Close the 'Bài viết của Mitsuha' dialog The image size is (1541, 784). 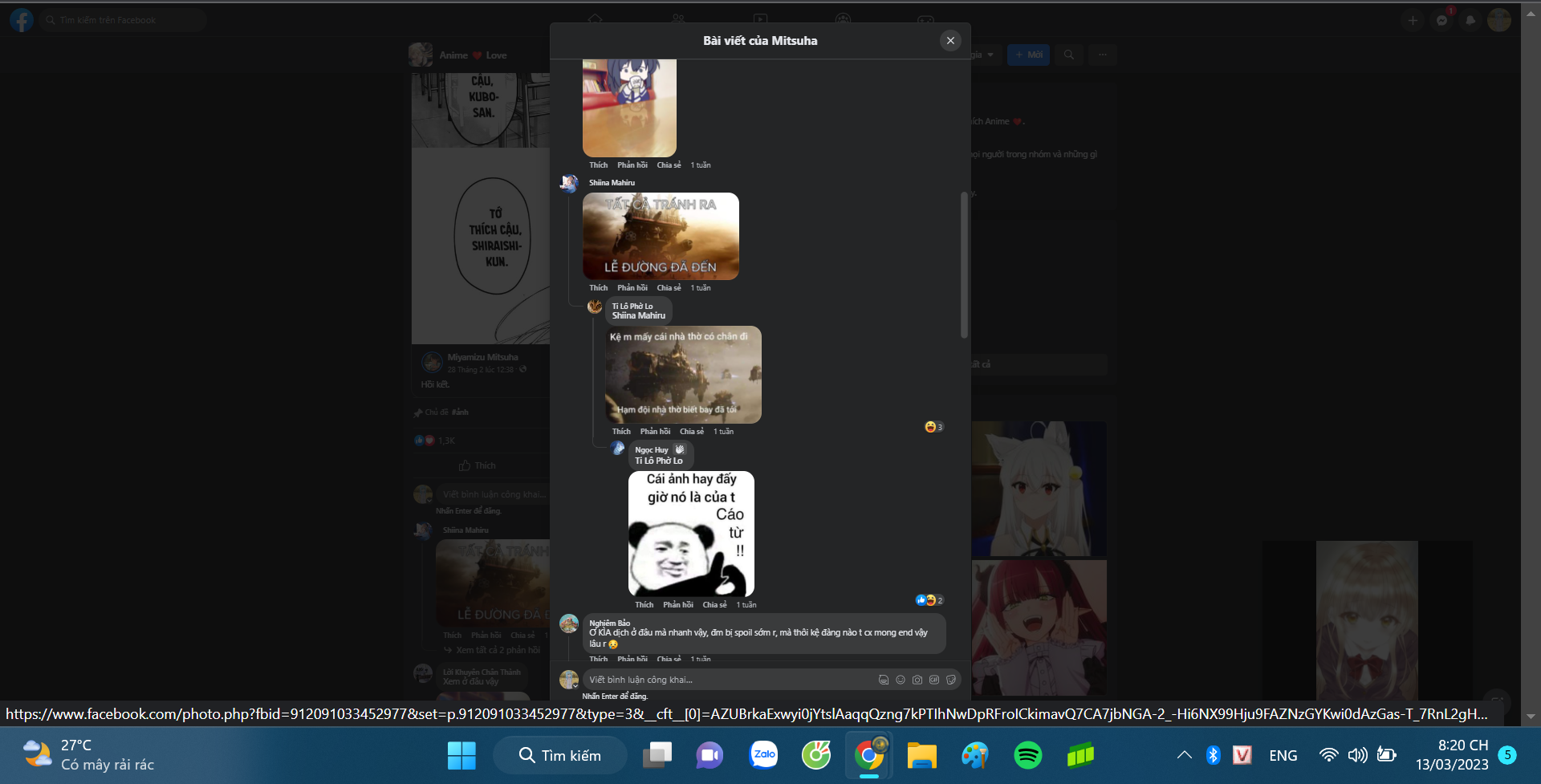point(950,40)
